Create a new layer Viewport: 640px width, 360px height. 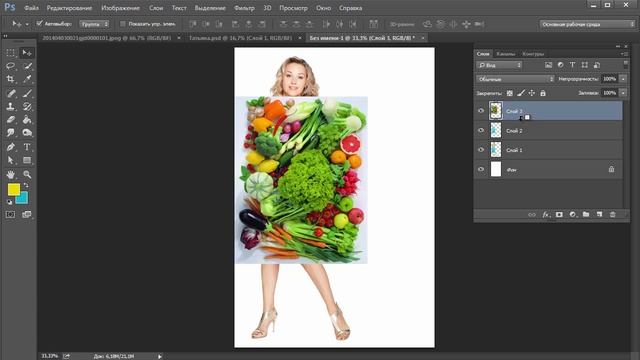[x=599, y=215]
